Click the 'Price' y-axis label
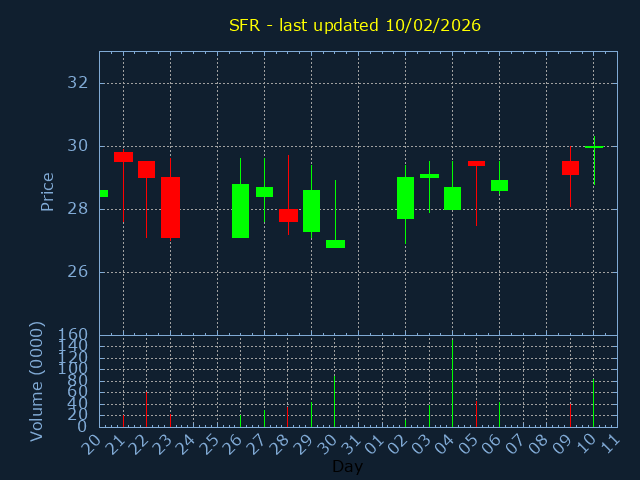The image size is (640, 480). click(x=47, y=191)
